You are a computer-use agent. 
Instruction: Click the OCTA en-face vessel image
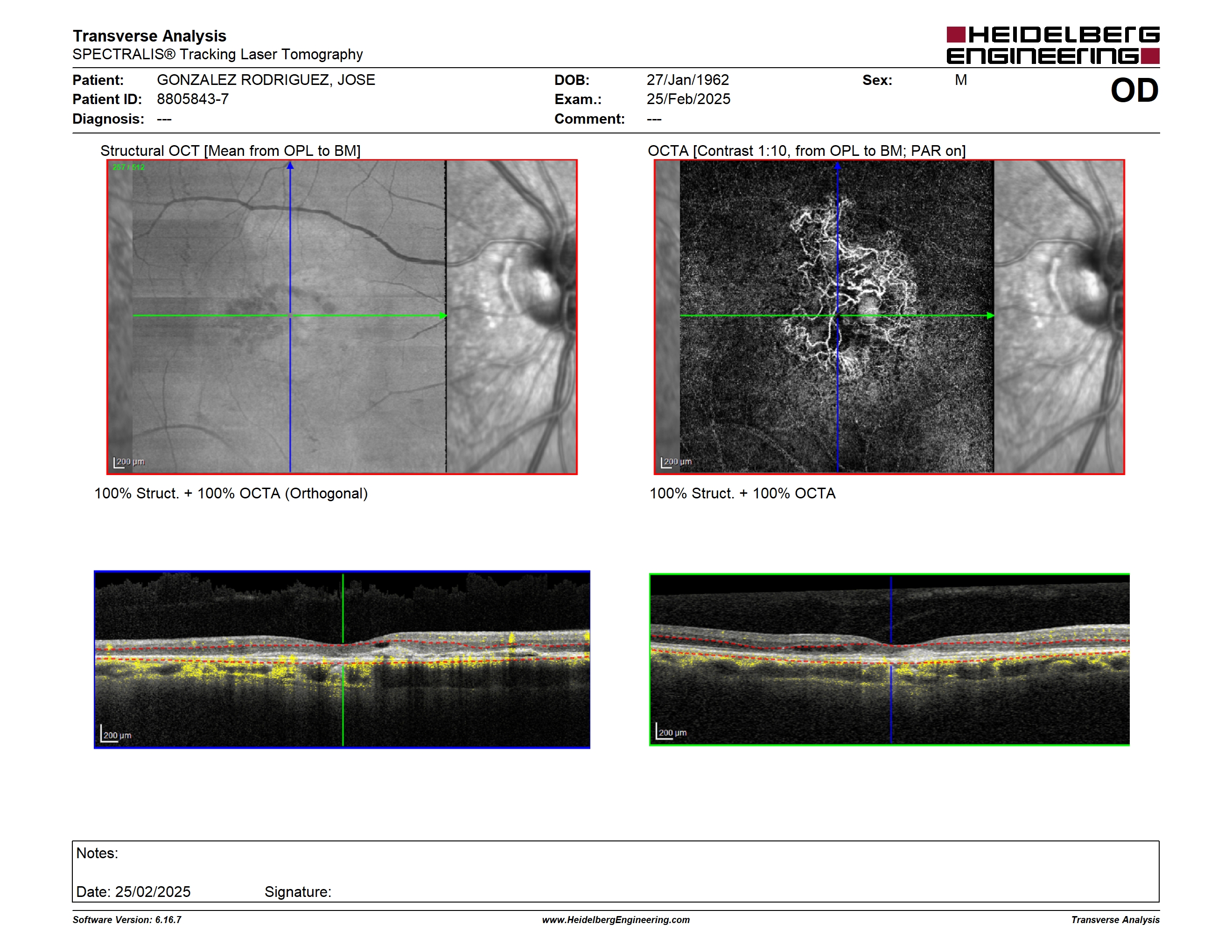tap(889, 317)
